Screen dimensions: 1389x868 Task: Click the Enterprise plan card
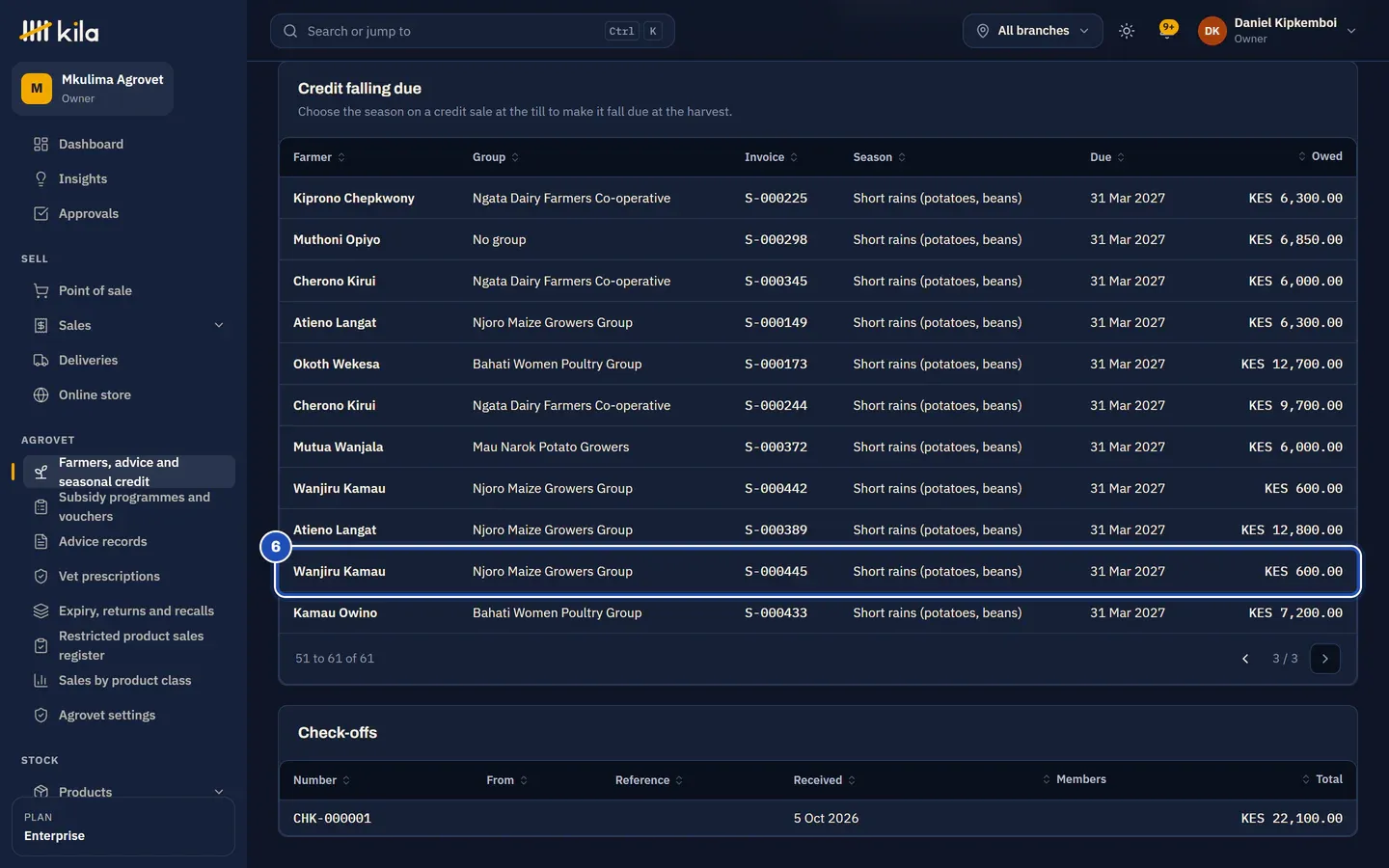pyautogui.click(x=123, y=827)
